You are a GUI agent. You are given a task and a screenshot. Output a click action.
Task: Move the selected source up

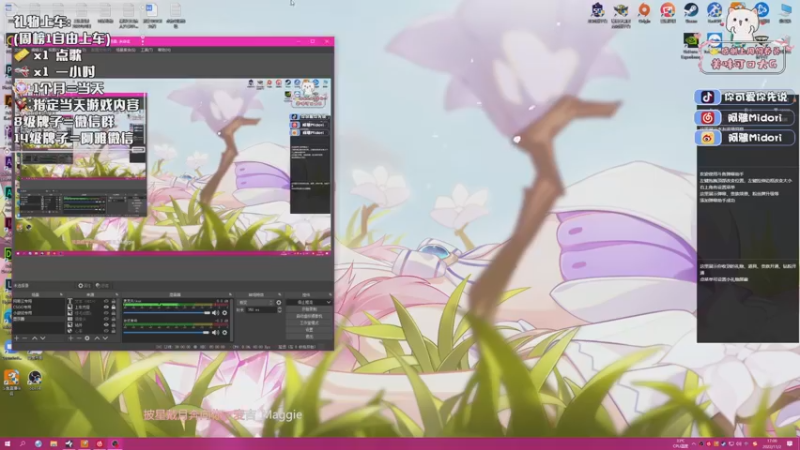(x=97, y=338)
